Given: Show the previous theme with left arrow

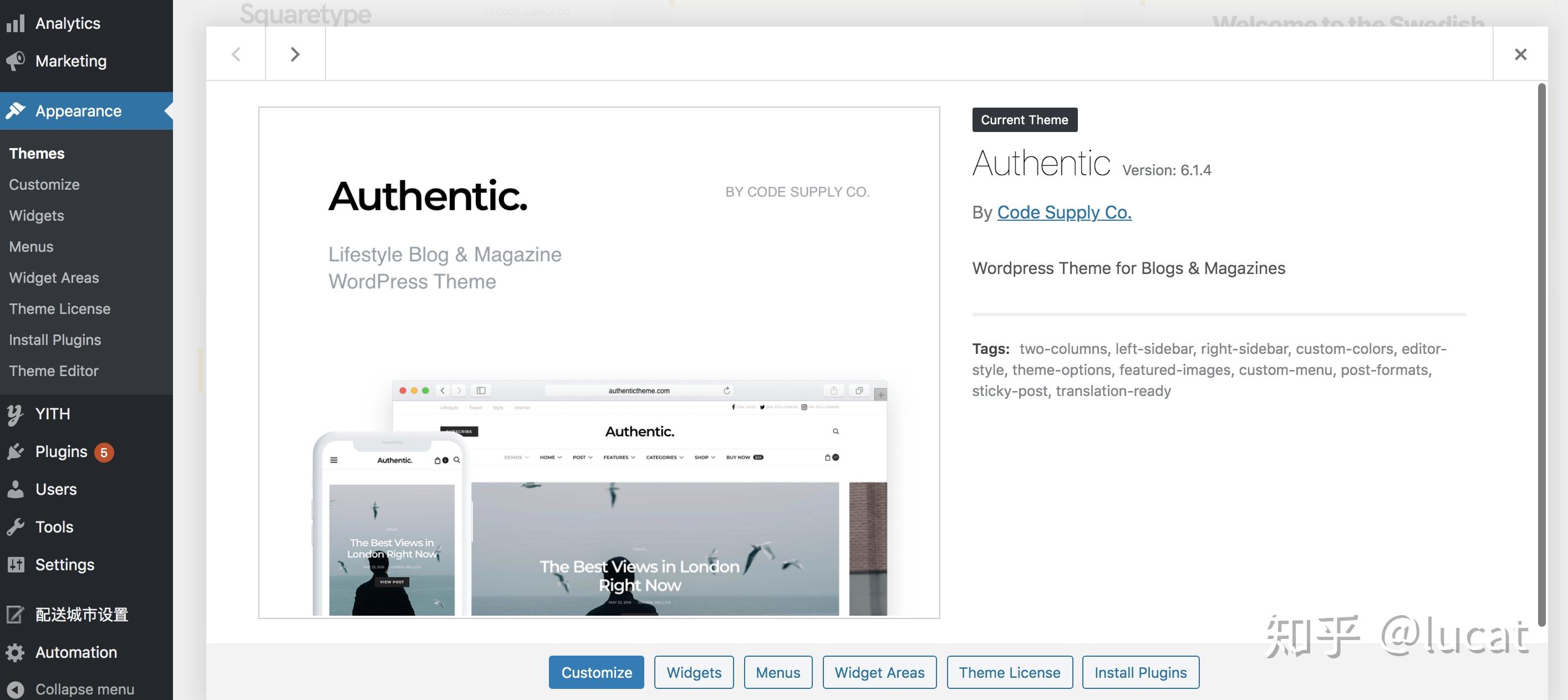Looking at the screenshot, I should coord(236,54).
